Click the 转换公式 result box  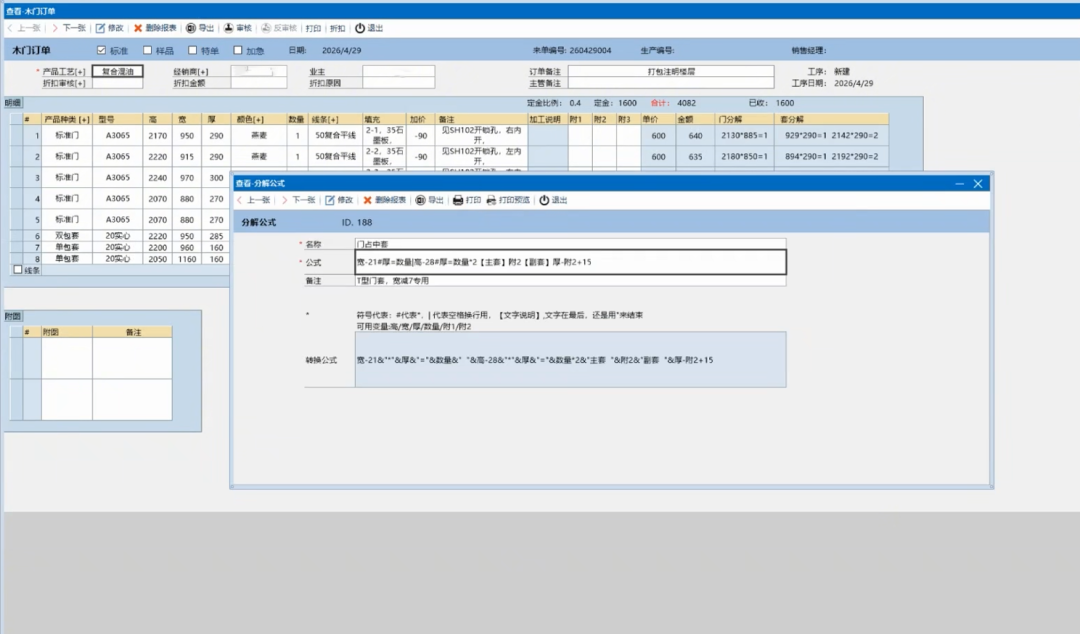tap(570, 360)
